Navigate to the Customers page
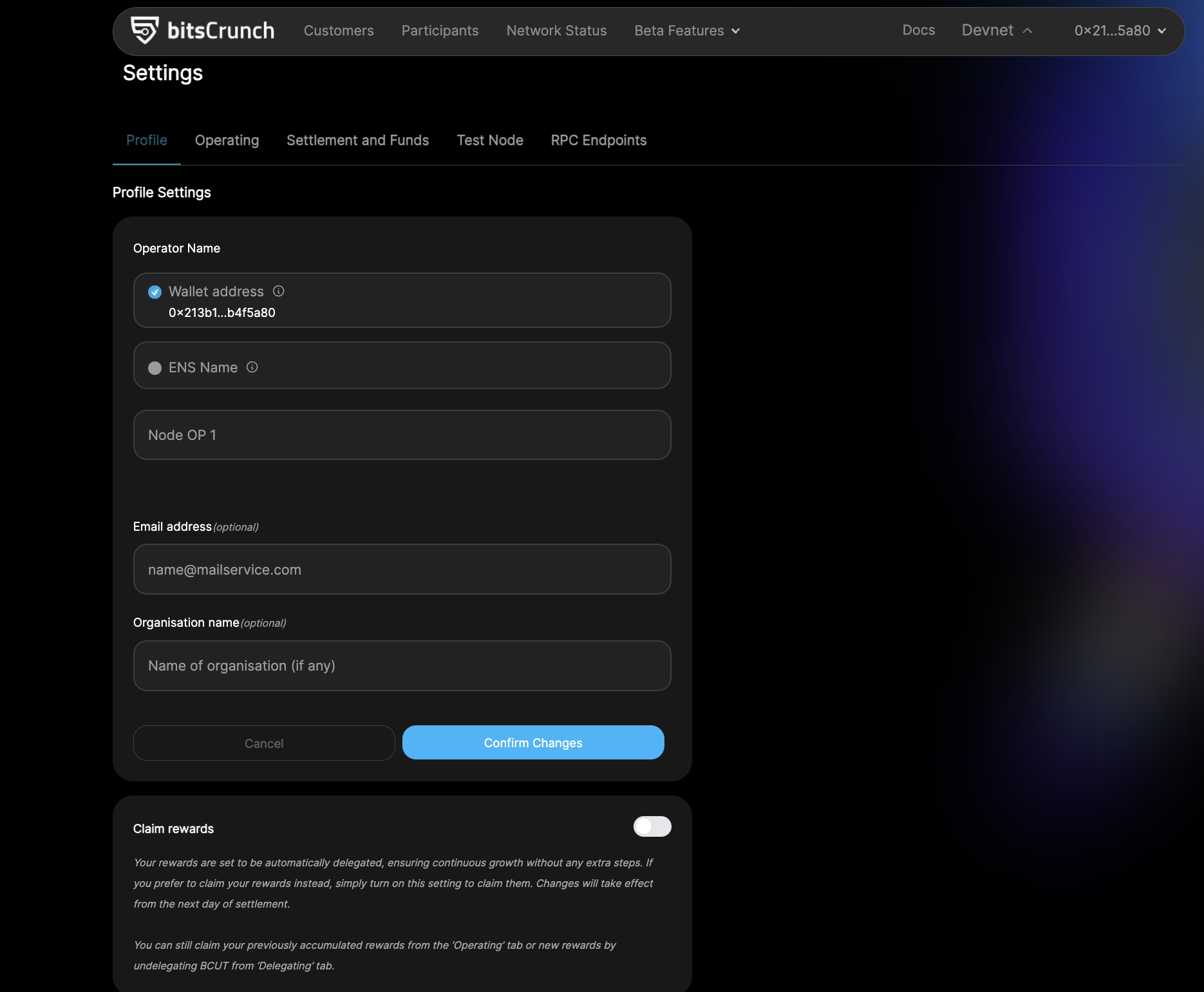Screen dimensions: 1204x992 (339, 30)
